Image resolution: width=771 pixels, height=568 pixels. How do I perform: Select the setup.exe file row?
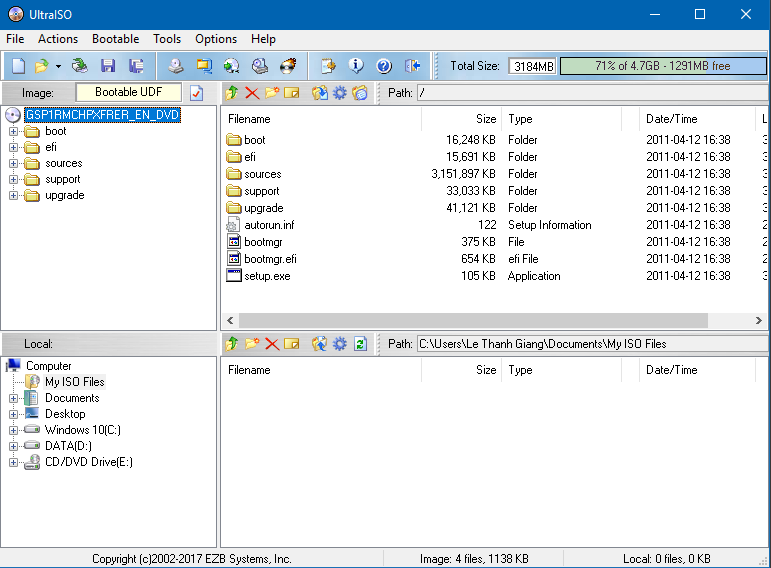click(492, 276)
